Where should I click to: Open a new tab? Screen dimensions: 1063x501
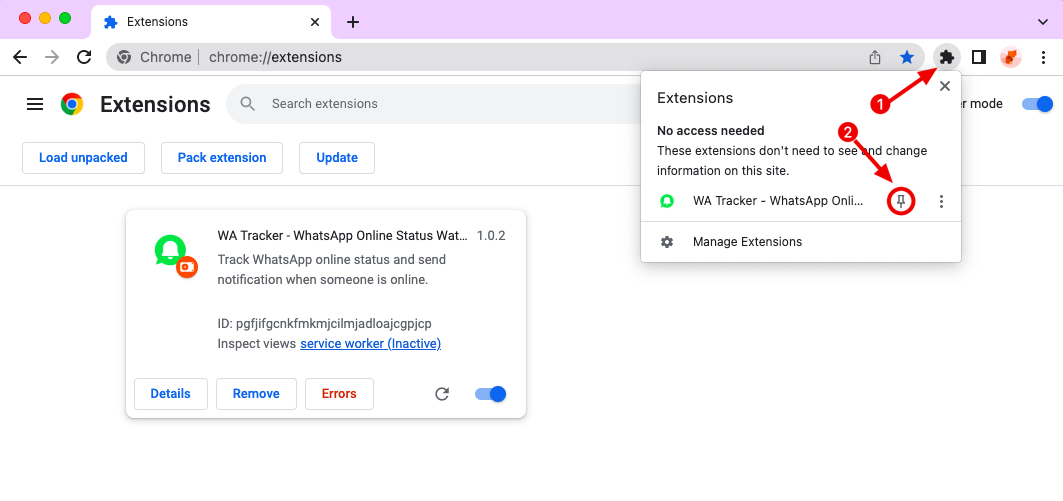353,22
